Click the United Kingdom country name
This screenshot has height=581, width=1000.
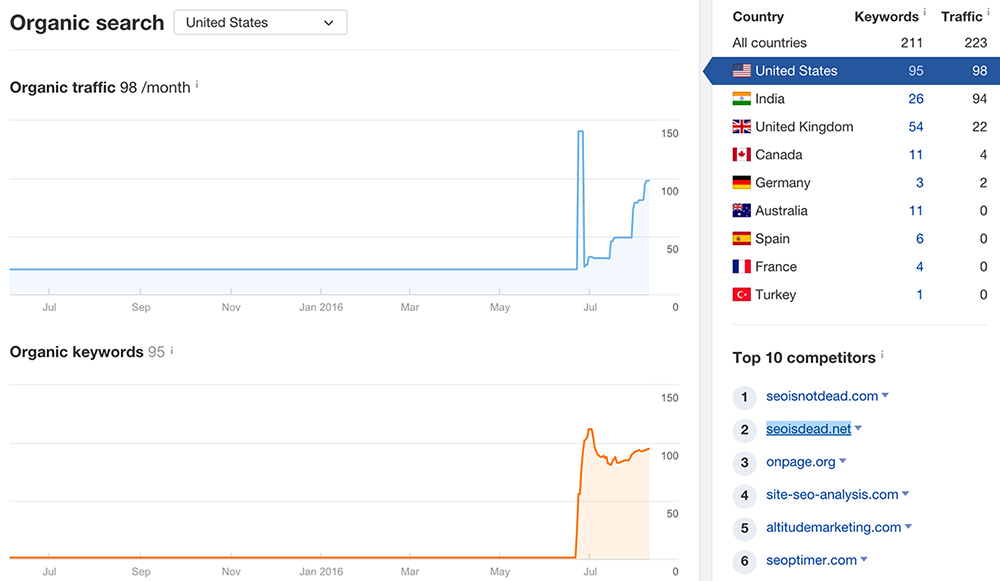tap(804, 127)
